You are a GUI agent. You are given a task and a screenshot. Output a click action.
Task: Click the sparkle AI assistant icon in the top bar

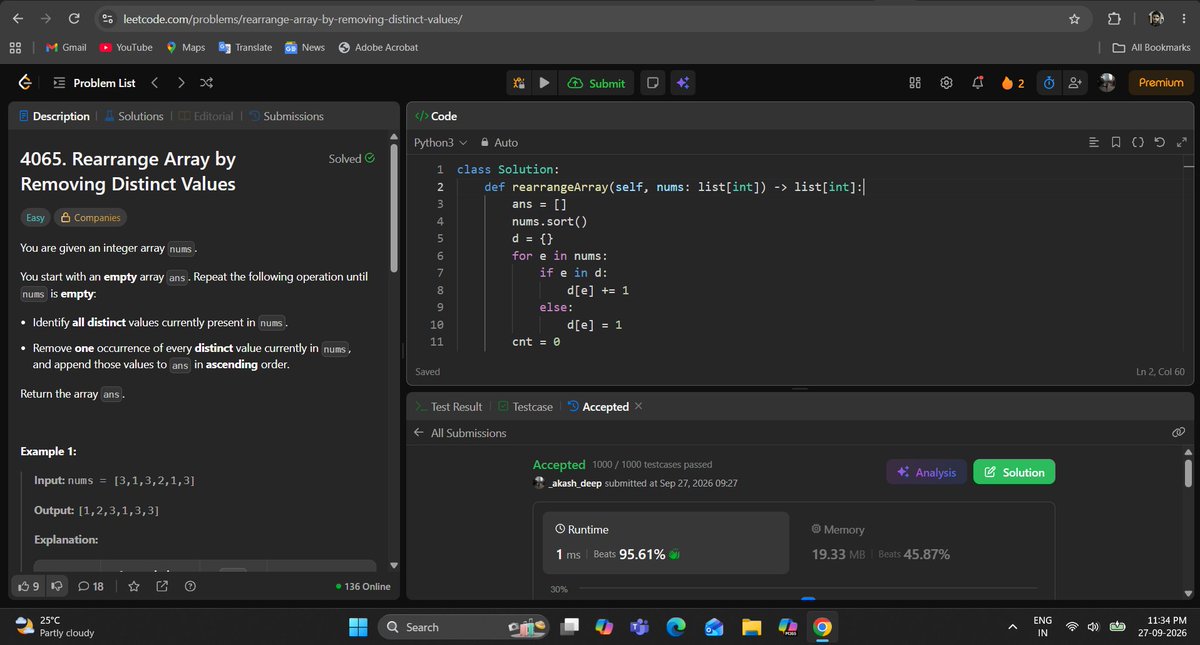pyautogui.click(x=683, y=83)
